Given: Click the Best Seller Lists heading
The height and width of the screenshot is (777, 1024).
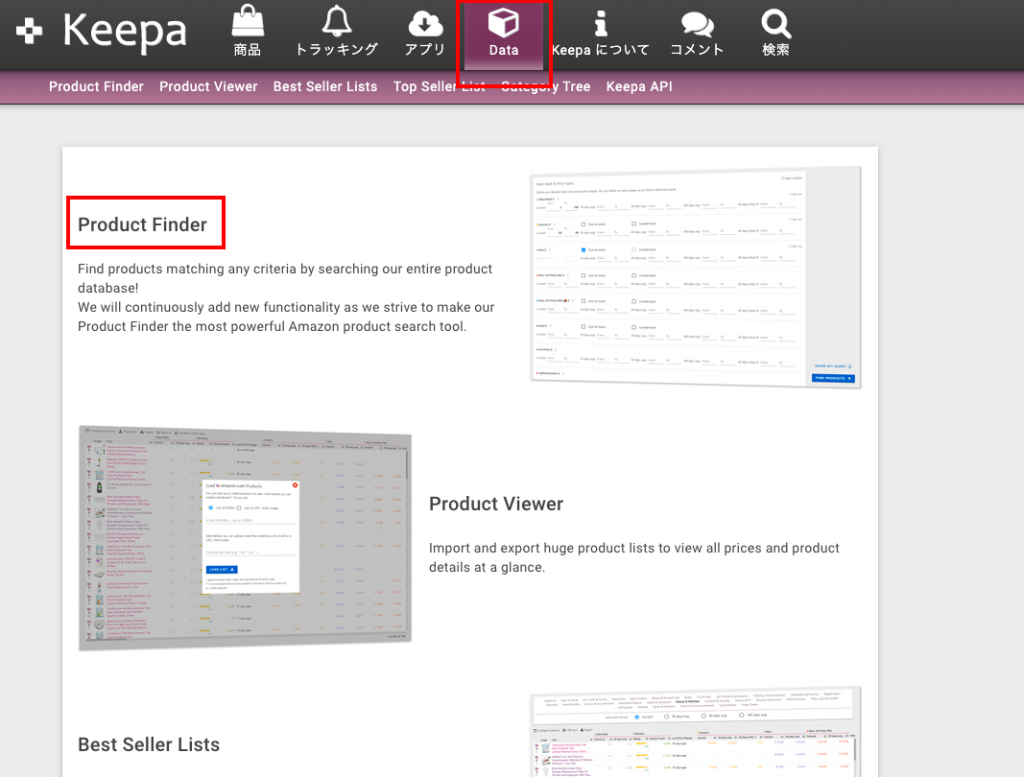Looking at the screenshot, I should 149,745.
